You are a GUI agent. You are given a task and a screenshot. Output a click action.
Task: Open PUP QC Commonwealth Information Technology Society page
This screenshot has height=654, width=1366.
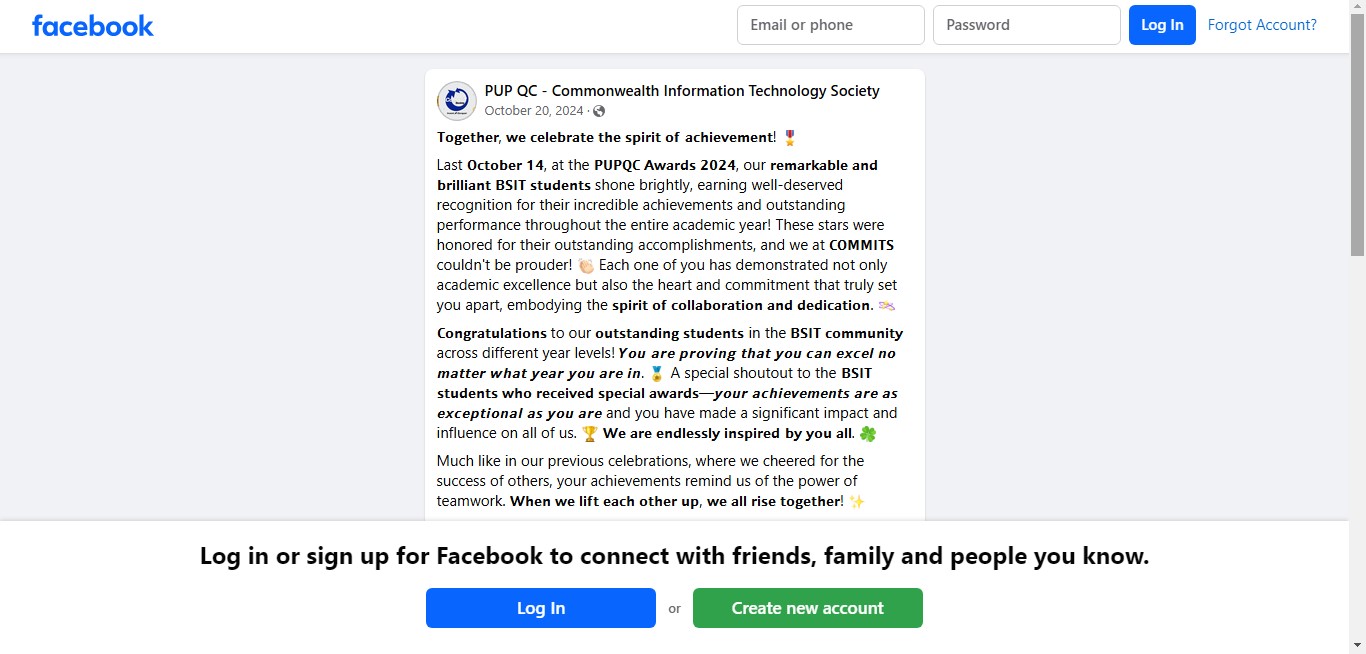coord(682,91)
